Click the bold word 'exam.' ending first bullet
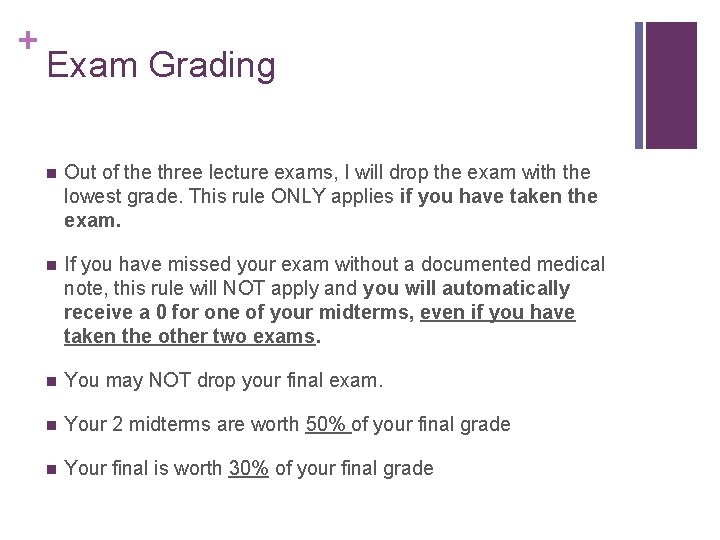This screenshot has width=720, height=540. click(x=92, y=221)
